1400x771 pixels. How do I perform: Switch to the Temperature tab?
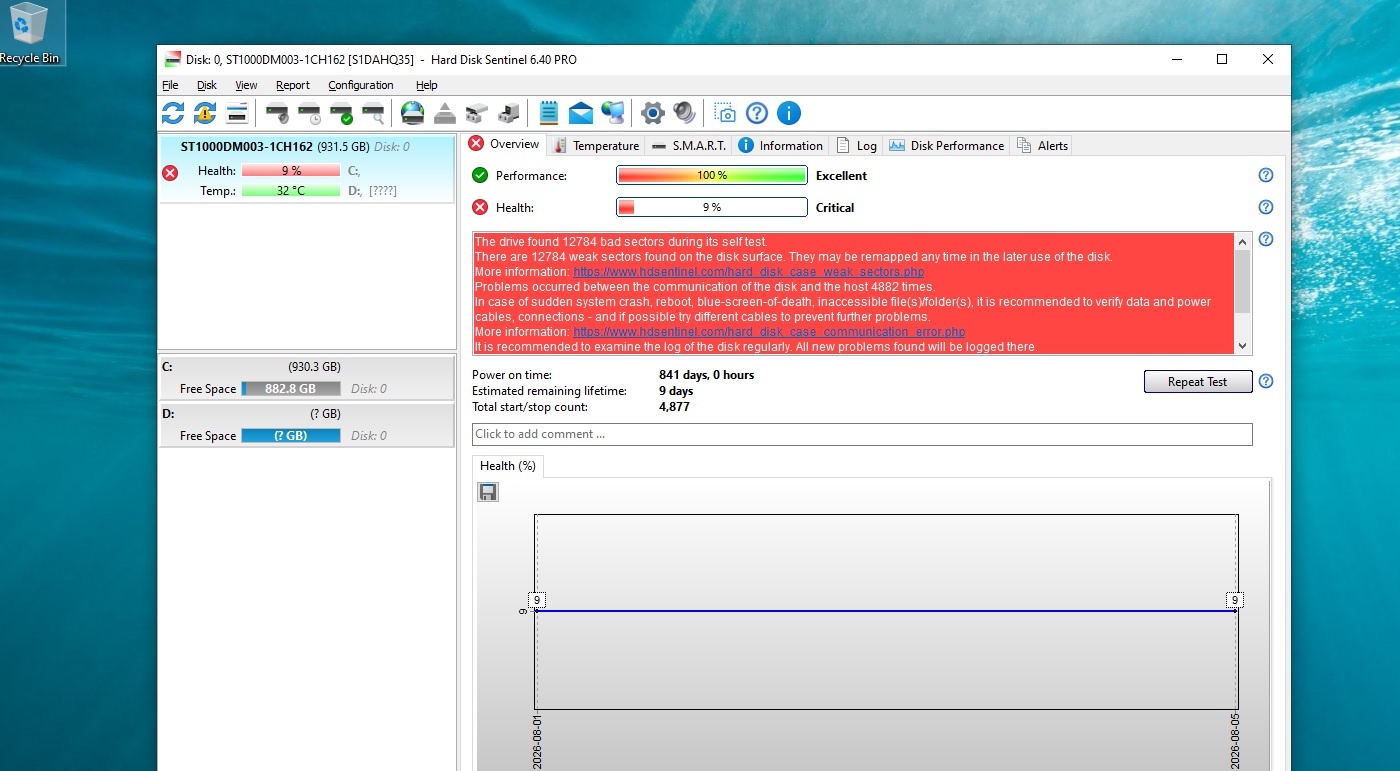click(595, 145)
